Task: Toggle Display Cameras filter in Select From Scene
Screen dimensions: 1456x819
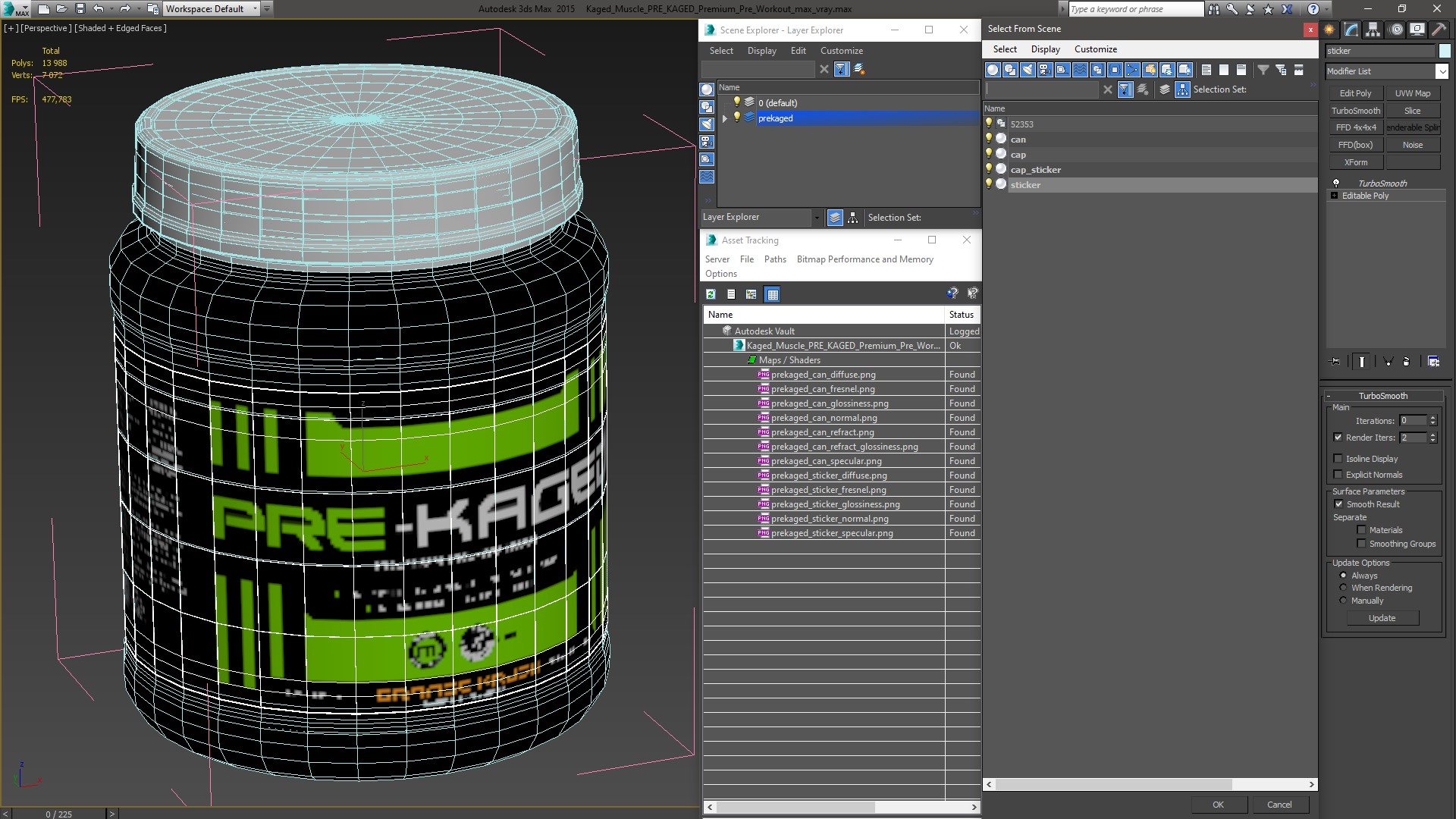Action: point(1045,70)
